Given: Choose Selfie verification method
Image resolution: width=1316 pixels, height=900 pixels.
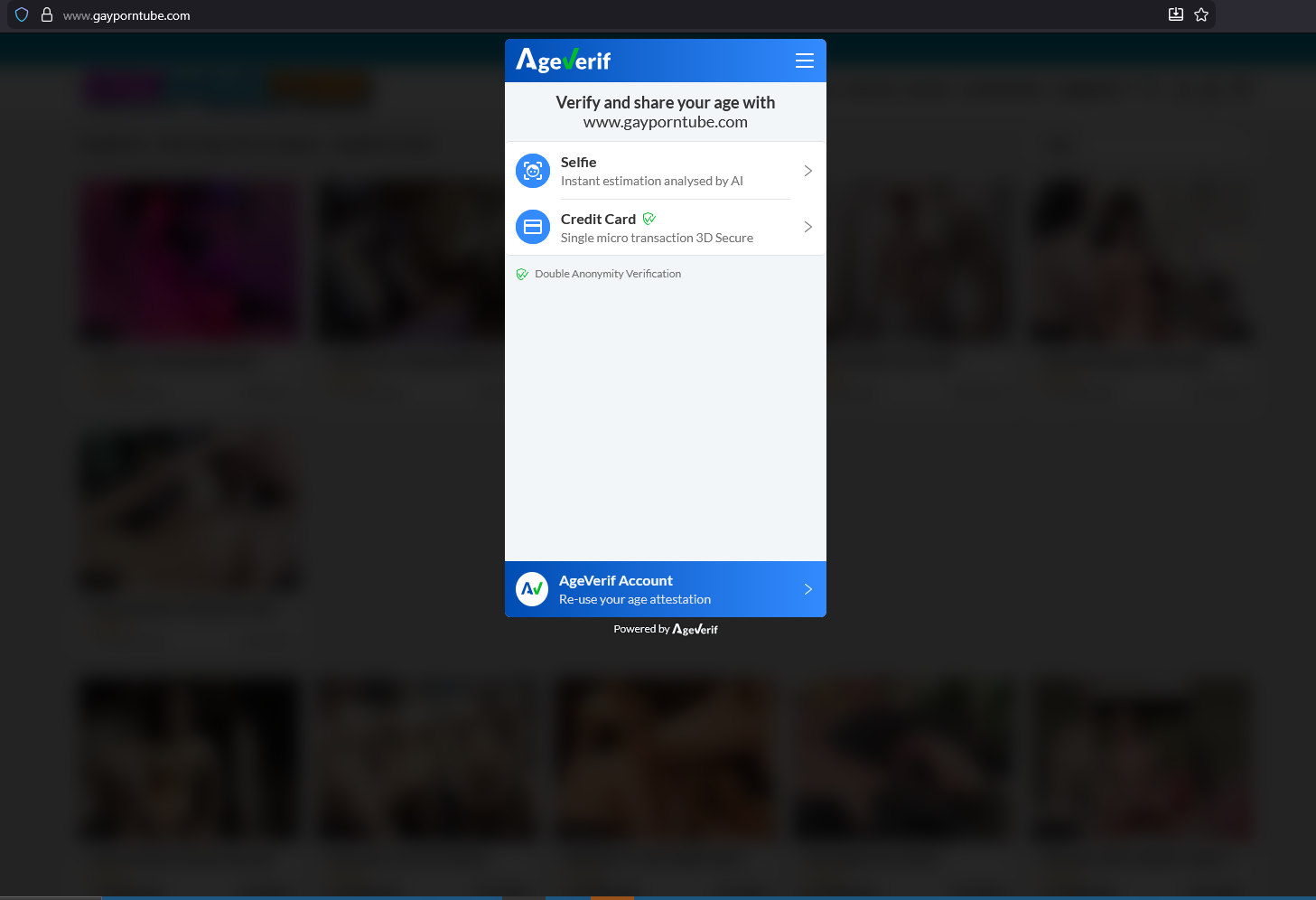Looking at the screenshot, I should pos(666,171).
